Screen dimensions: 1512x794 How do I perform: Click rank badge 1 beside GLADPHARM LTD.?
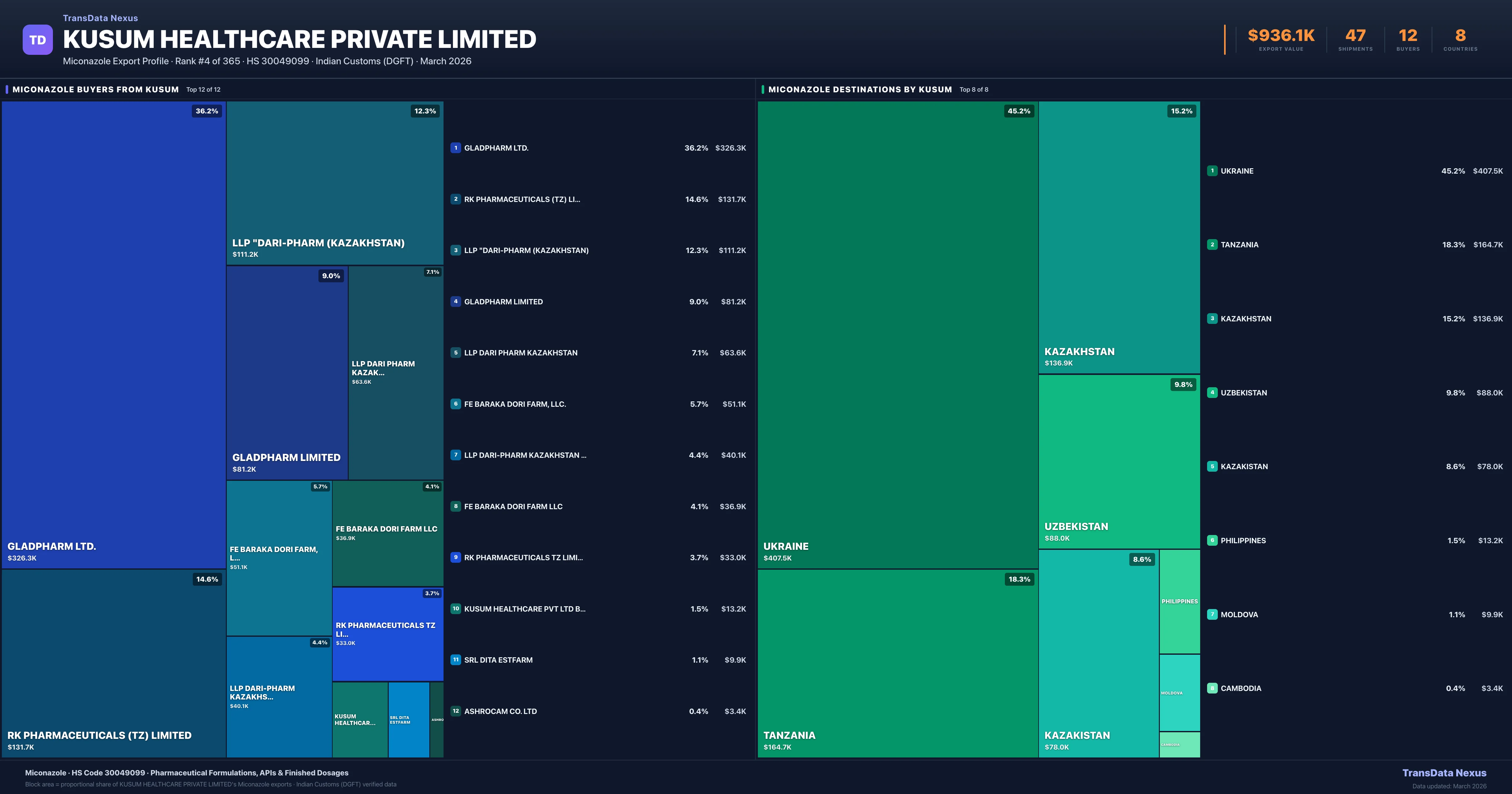[x=455, y=148]
